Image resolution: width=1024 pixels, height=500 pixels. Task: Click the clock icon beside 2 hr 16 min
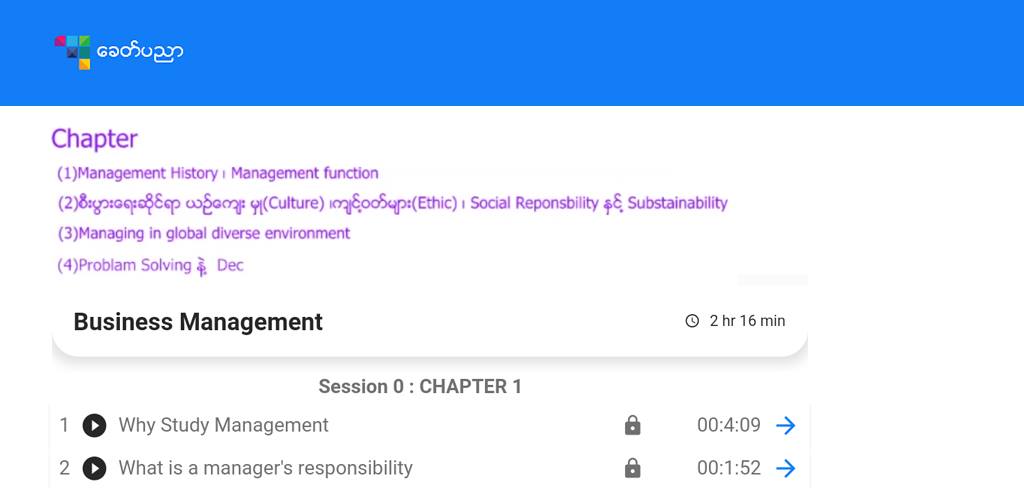click(692, 321)
